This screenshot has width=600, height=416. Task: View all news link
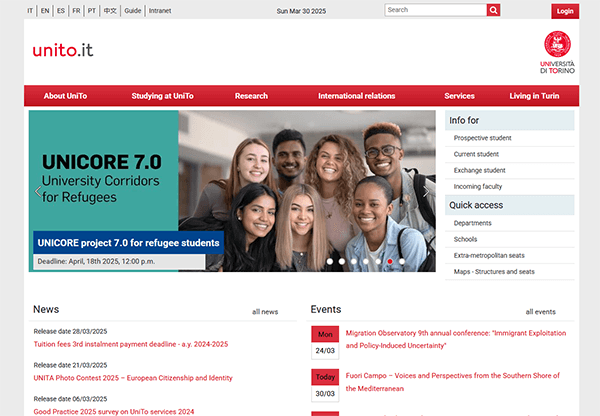265,312
